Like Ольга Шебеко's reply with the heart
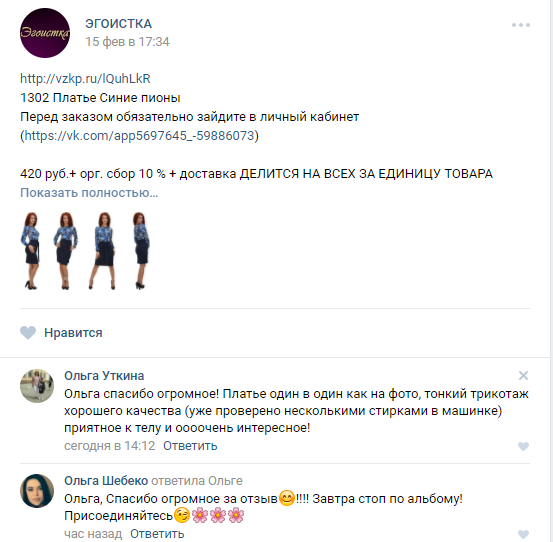Viewport: 553px width, 542px height. tap(523, 534)
